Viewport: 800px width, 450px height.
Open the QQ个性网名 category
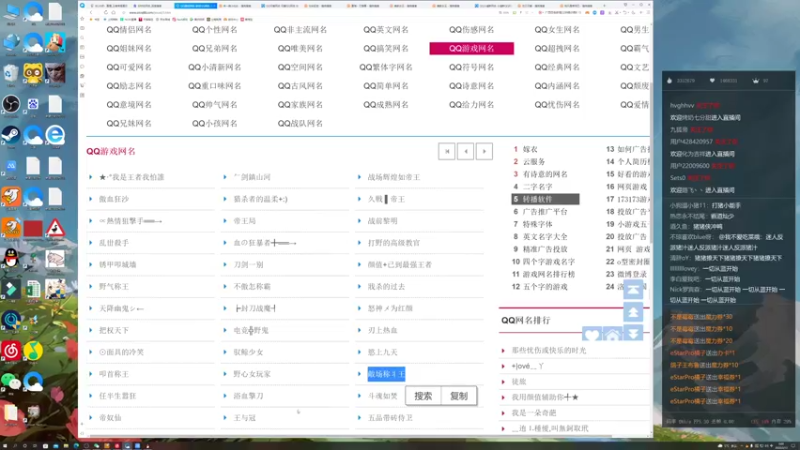(x=215, y=30)
